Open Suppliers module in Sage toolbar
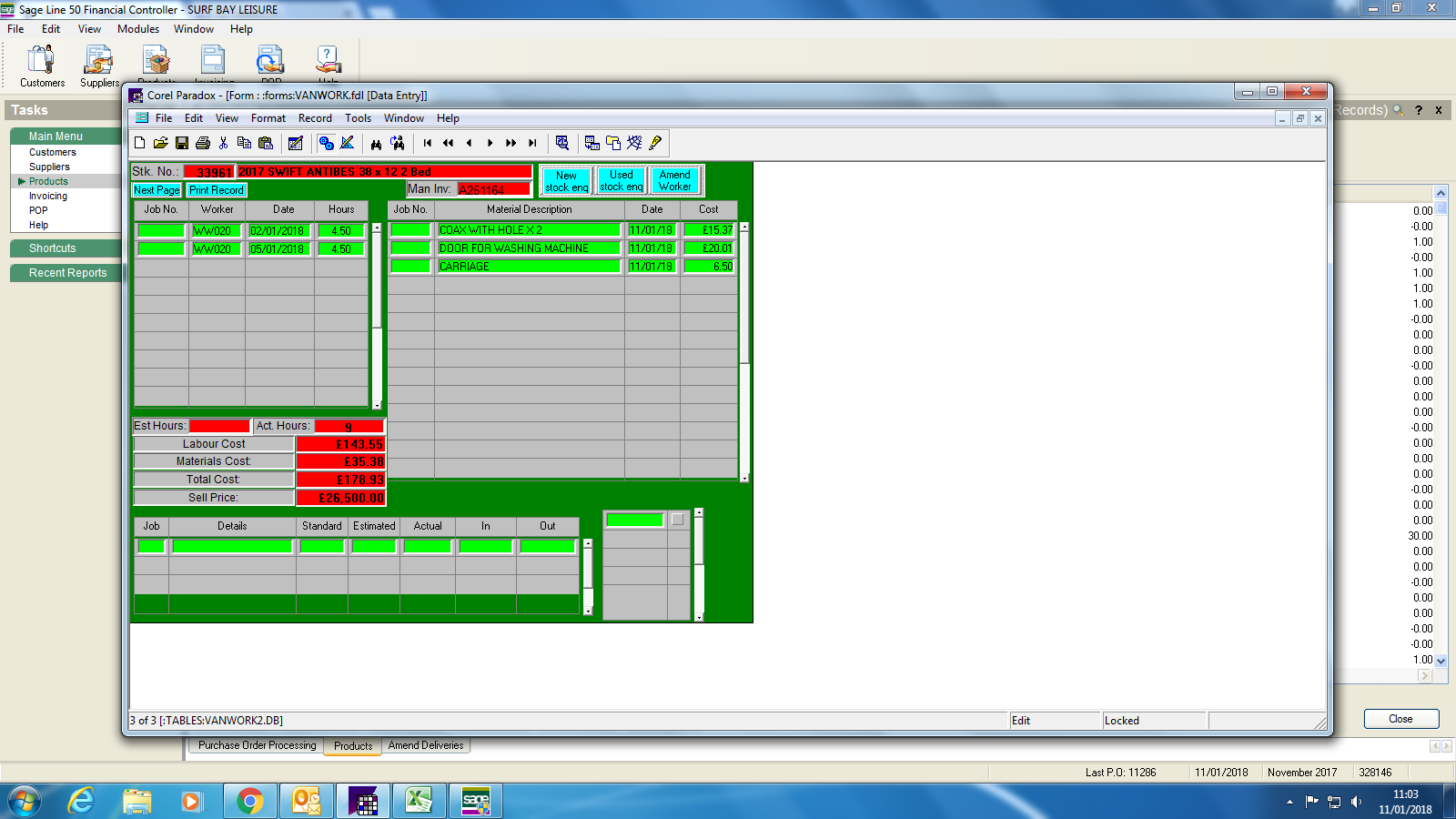 pyautogui.click(x=99, y=66)
